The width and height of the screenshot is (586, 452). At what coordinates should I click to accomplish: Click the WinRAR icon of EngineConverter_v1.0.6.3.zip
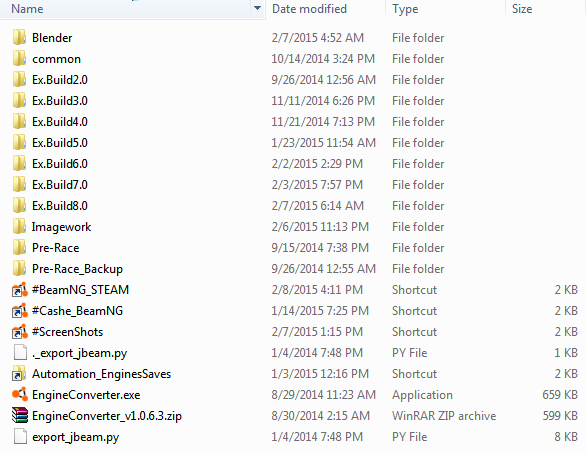[x=20, y=415]
